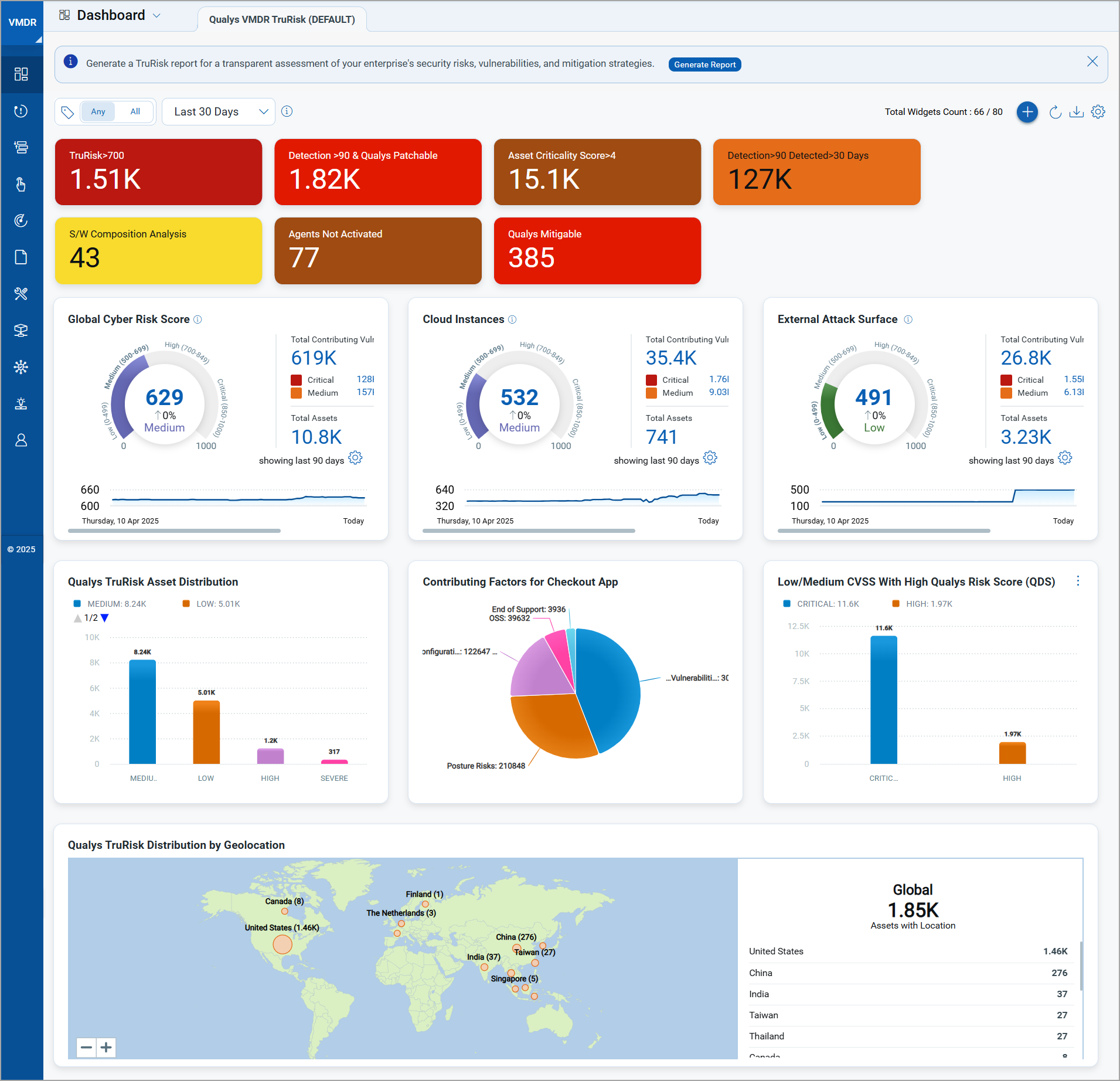Click the 3.23K total assets value
The width and height of the screenshot is (1120, 1081).
click(1026, 437)
